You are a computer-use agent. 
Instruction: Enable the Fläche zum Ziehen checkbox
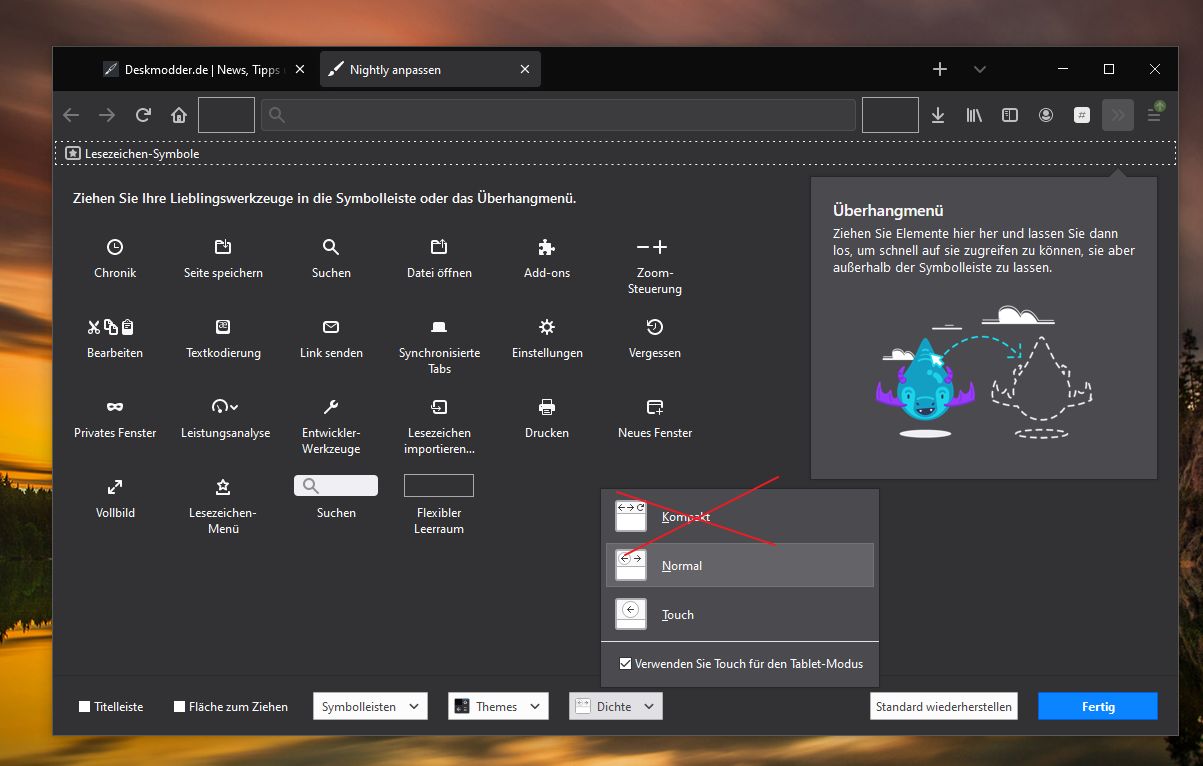click(x=180, y=707)
